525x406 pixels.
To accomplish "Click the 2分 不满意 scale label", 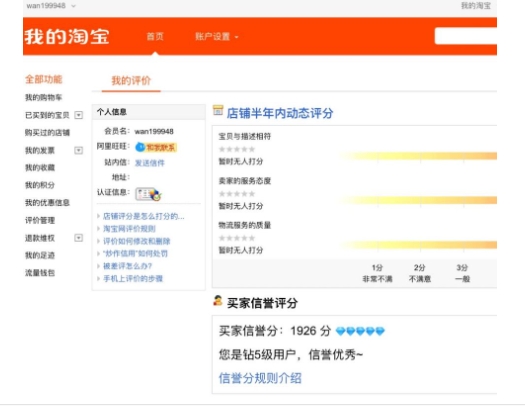I will [420, 273].
